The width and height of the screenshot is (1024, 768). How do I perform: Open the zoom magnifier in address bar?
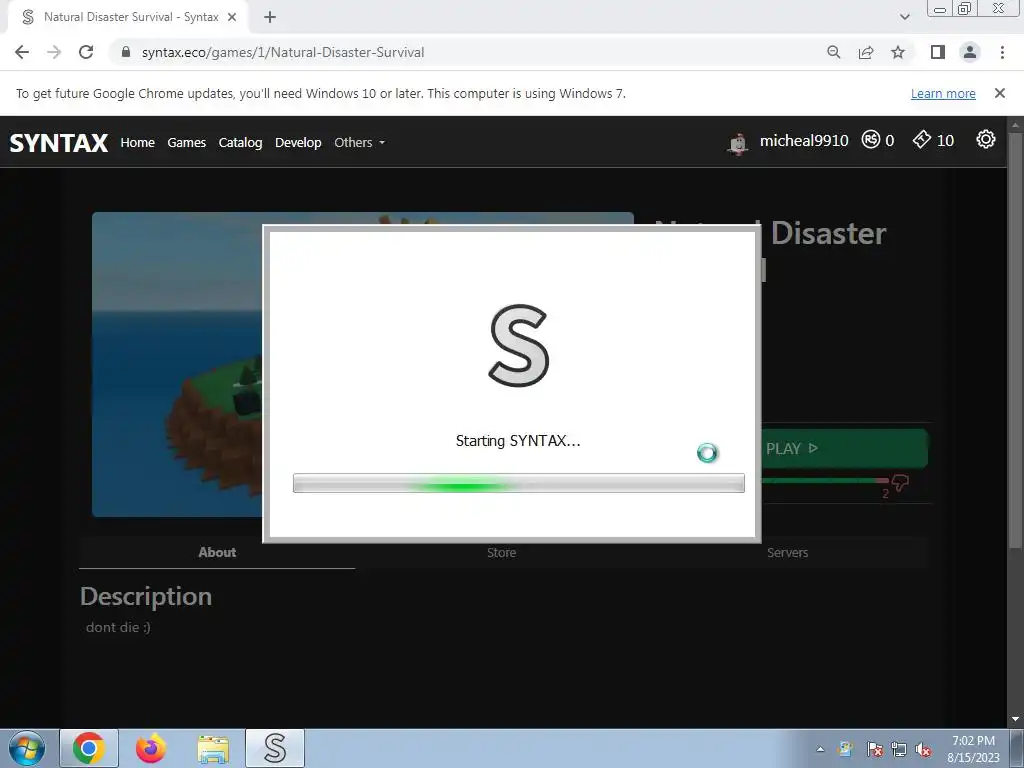click(833, 52)
